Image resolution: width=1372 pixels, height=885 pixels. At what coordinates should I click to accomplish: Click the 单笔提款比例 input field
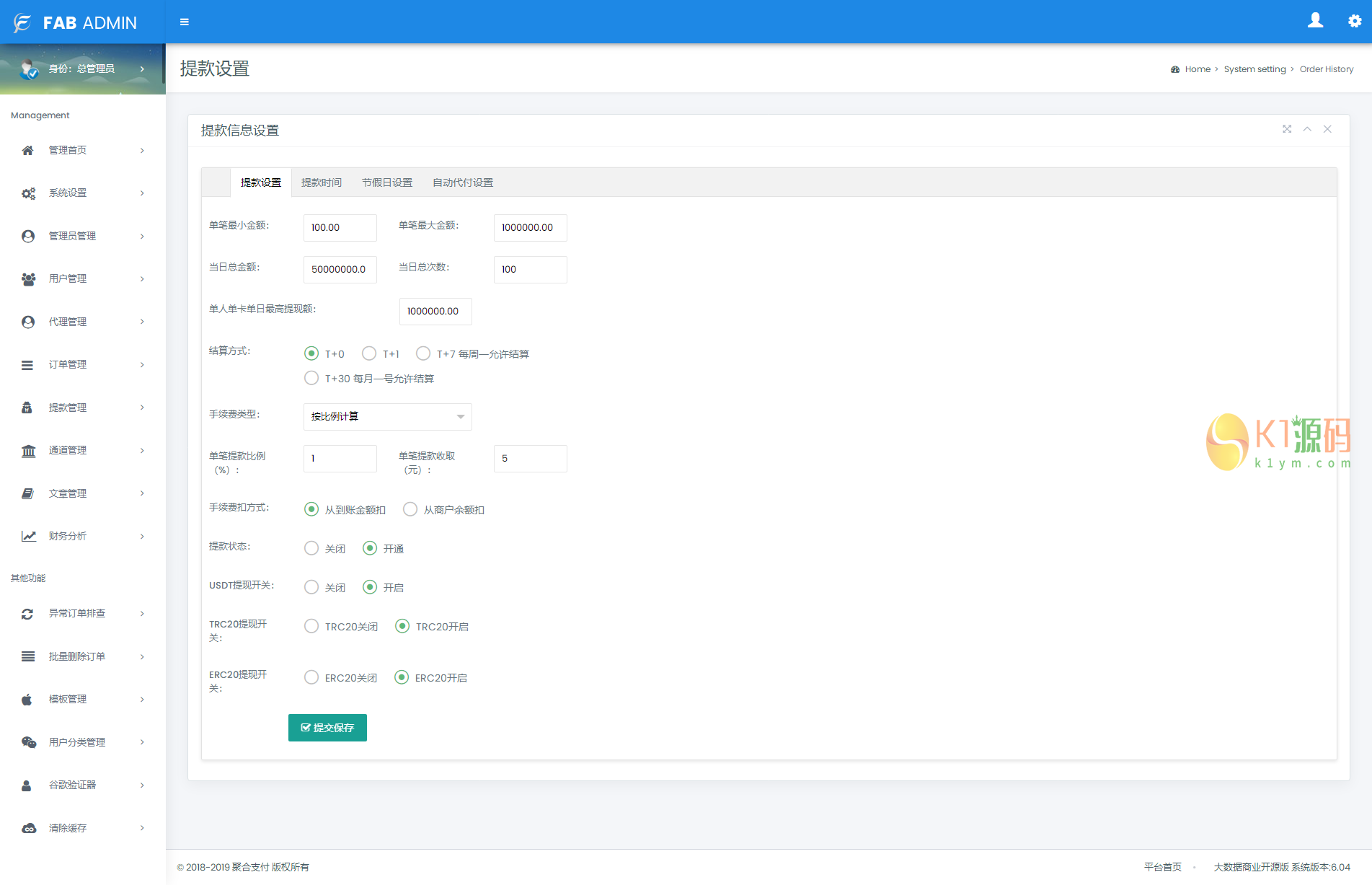coord(340,459)
